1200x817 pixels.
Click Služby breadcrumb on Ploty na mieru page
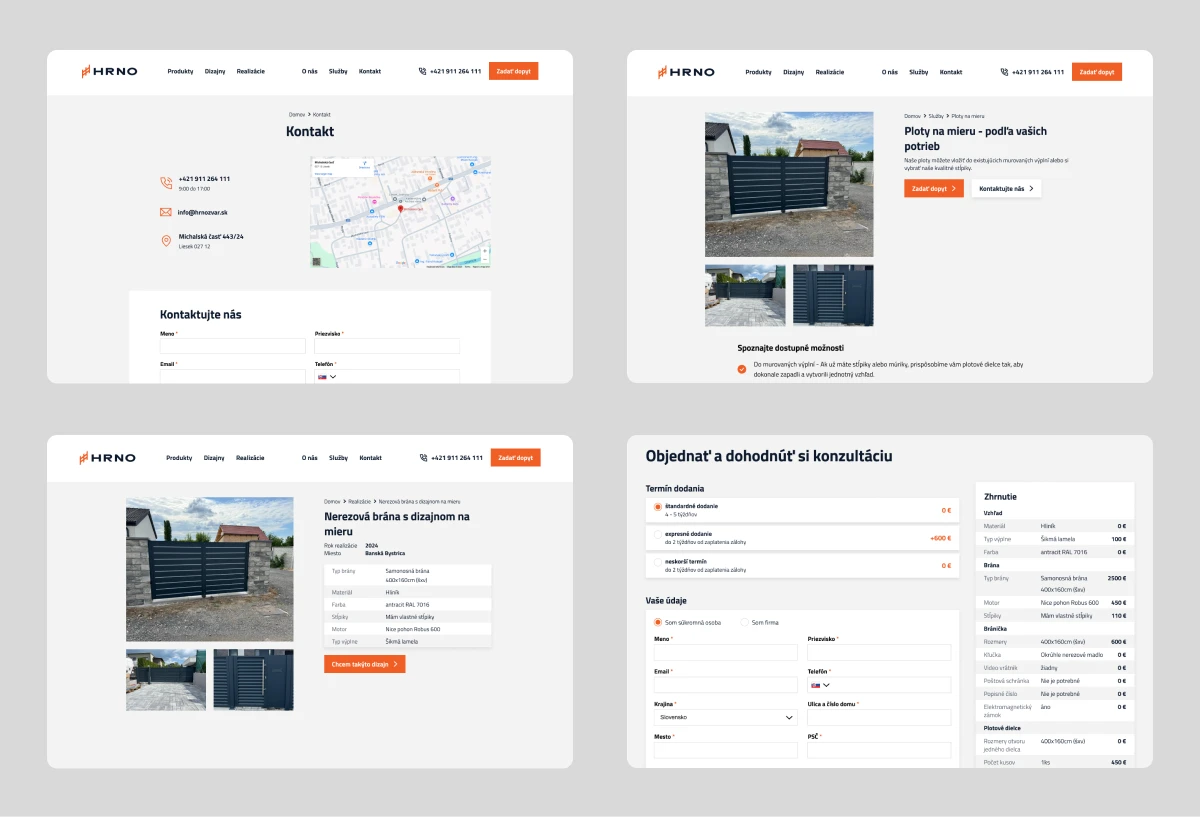pyautogui.click(x=936, y=116)
